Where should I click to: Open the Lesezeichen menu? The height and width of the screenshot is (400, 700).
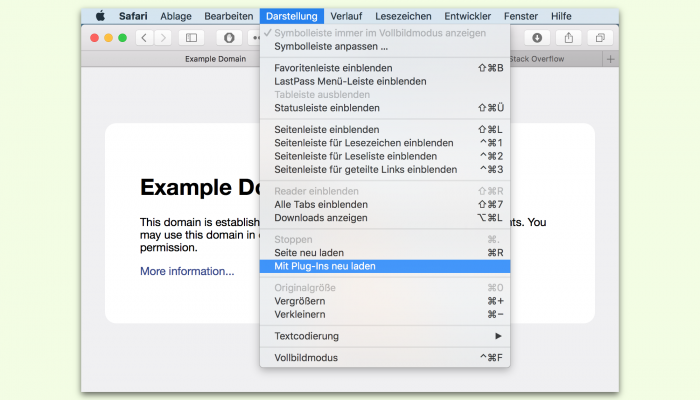tap(403, 16)
